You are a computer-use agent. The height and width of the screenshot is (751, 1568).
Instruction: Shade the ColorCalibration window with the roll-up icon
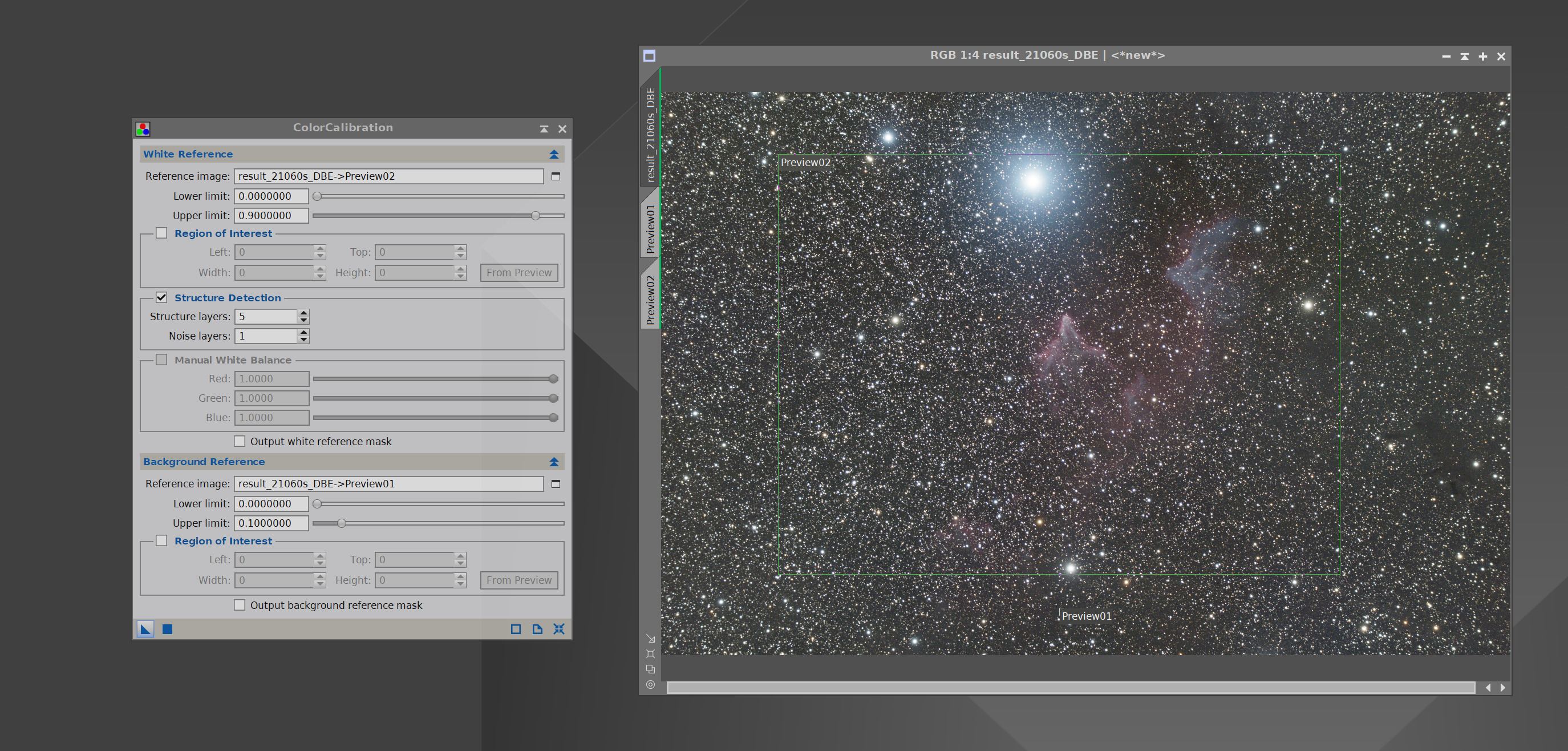544,128
